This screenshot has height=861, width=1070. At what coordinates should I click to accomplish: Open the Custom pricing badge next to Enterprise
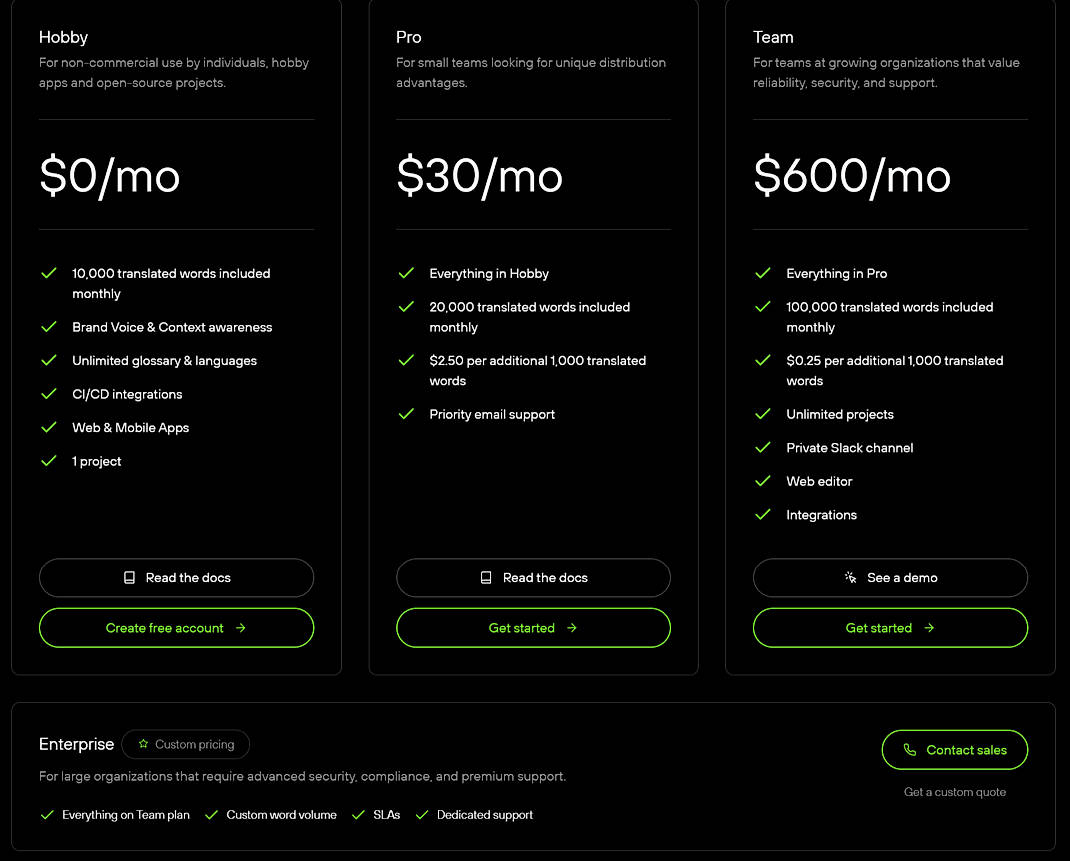(185, 744)
